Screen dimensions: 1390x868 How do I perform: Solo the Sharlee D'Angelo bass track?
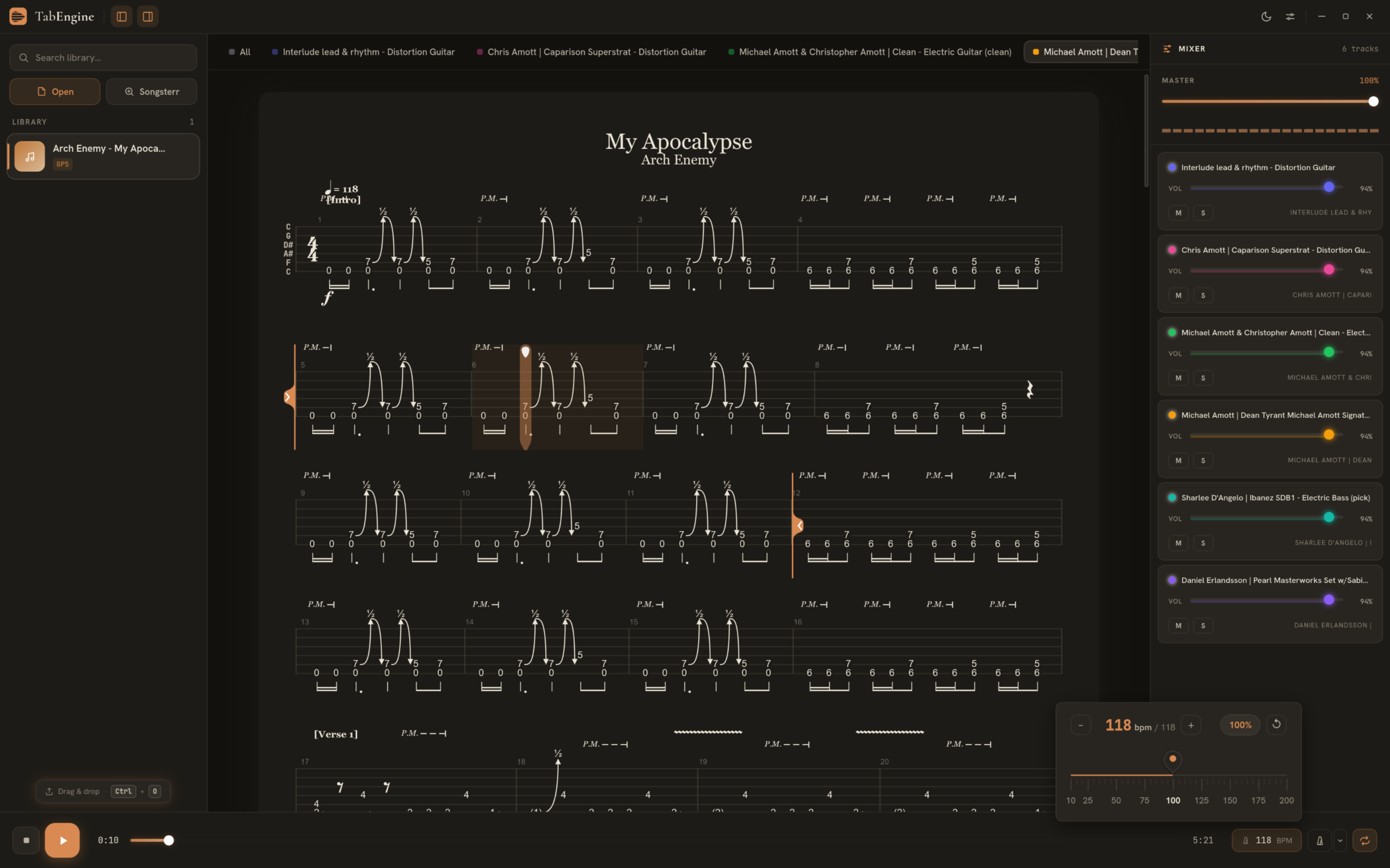click(x=1203, y=543)
